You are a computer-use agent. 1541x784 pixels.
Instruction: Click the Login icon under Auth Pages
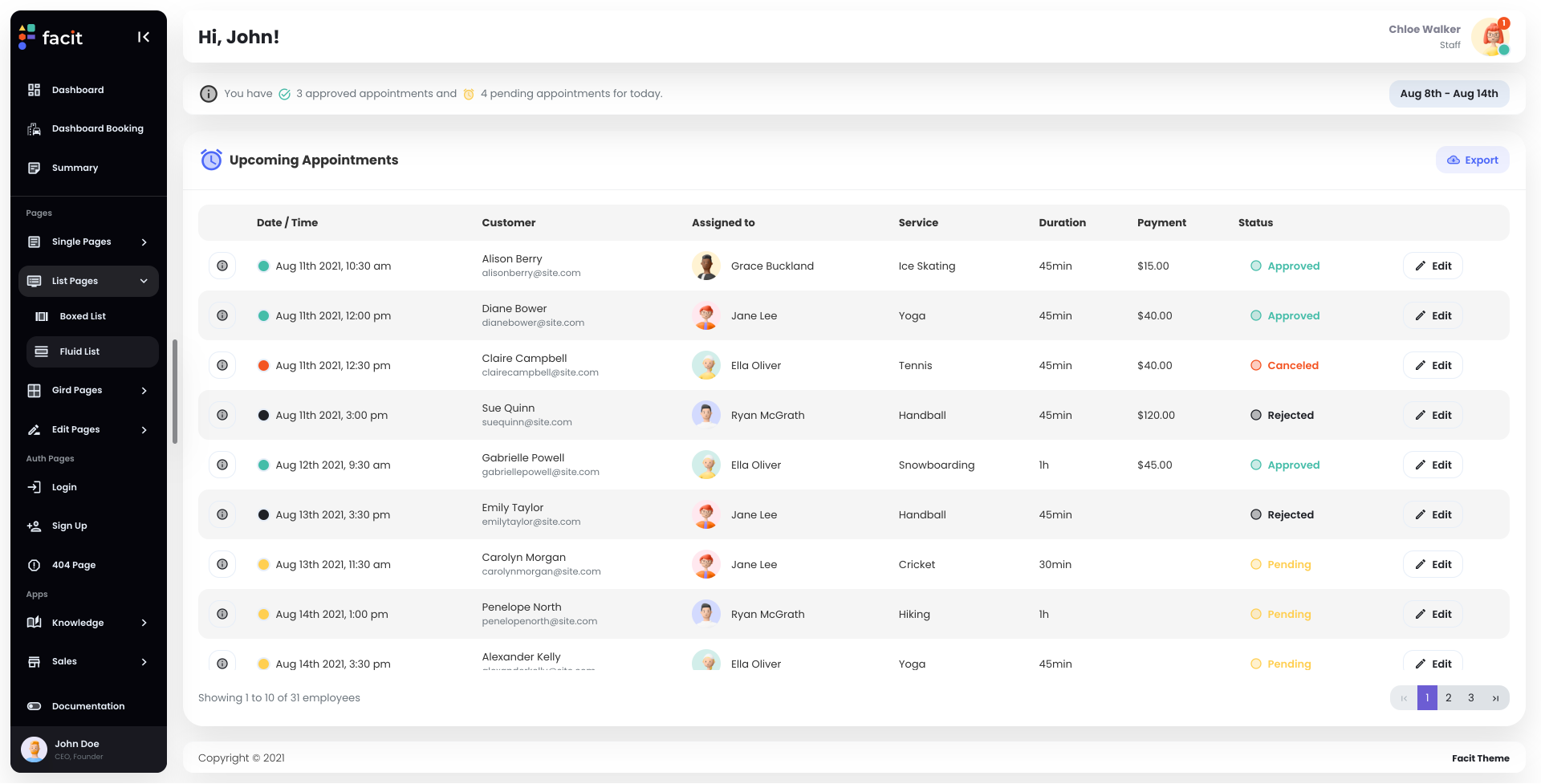[x=34, y=487]
